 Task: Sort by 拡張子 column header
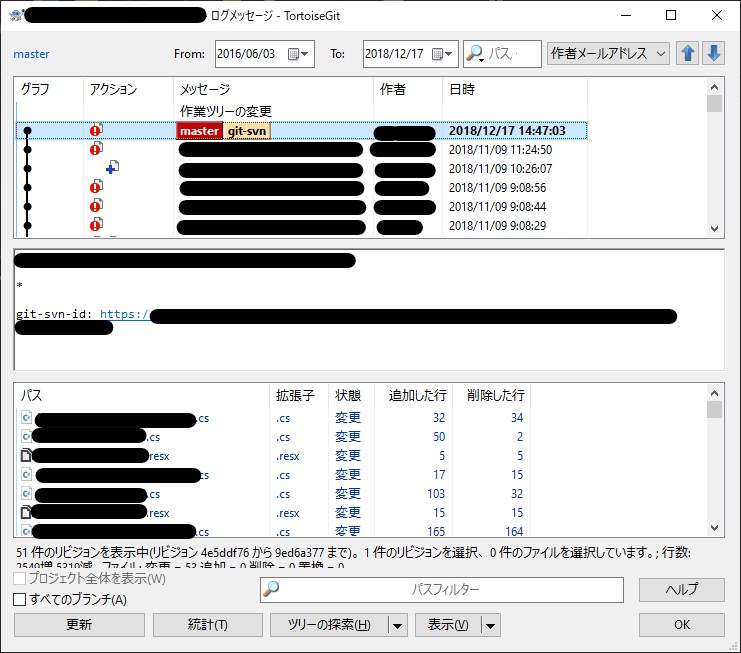coord(299,395)
